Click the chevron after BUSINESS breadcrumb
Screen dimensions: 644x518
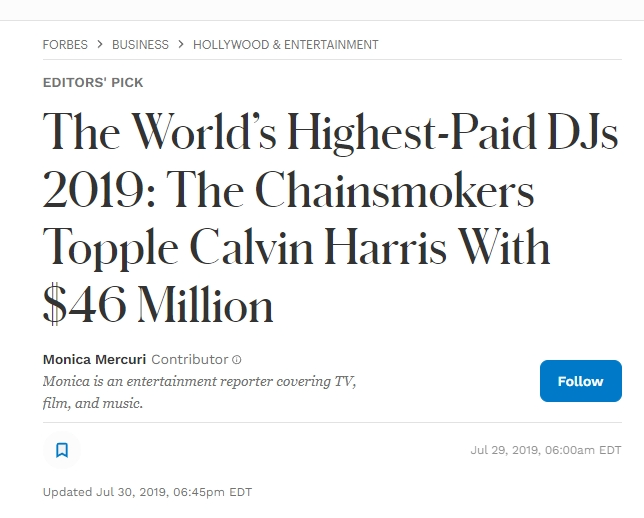tap(181, 44)
